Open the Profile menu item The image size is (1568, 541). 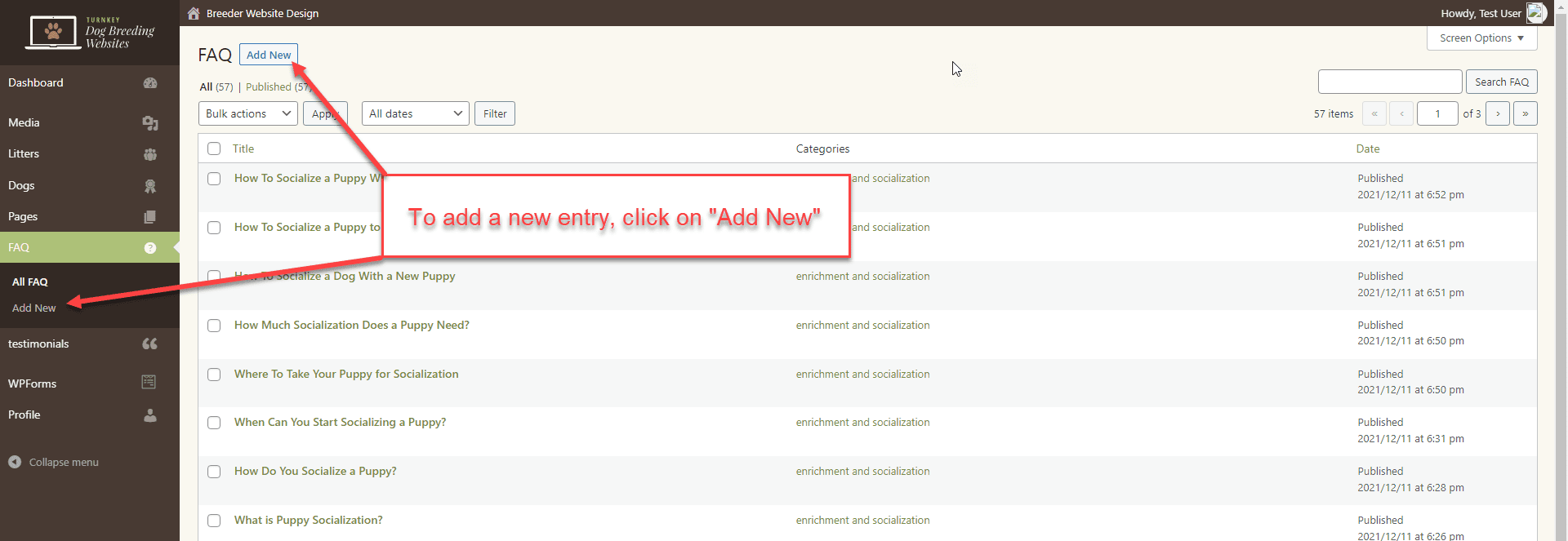pos(90,415)
